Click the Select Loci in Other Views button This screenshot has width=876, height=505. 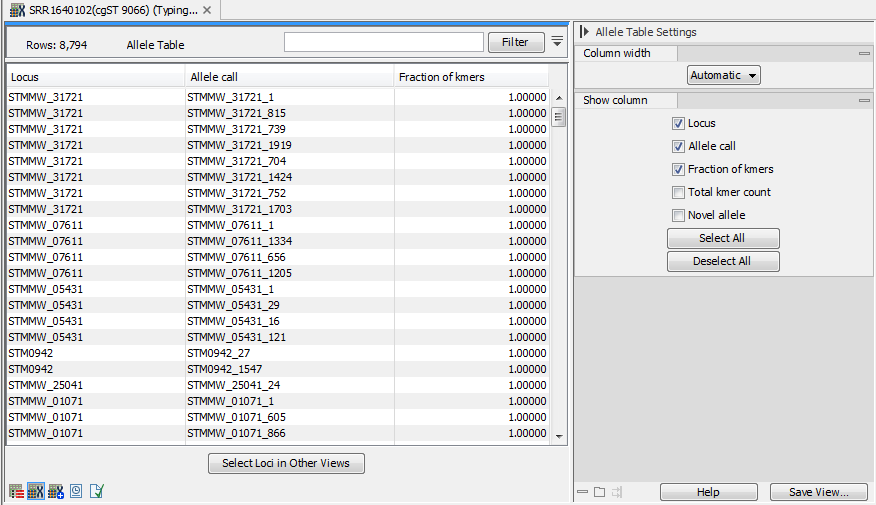(286, 463)
